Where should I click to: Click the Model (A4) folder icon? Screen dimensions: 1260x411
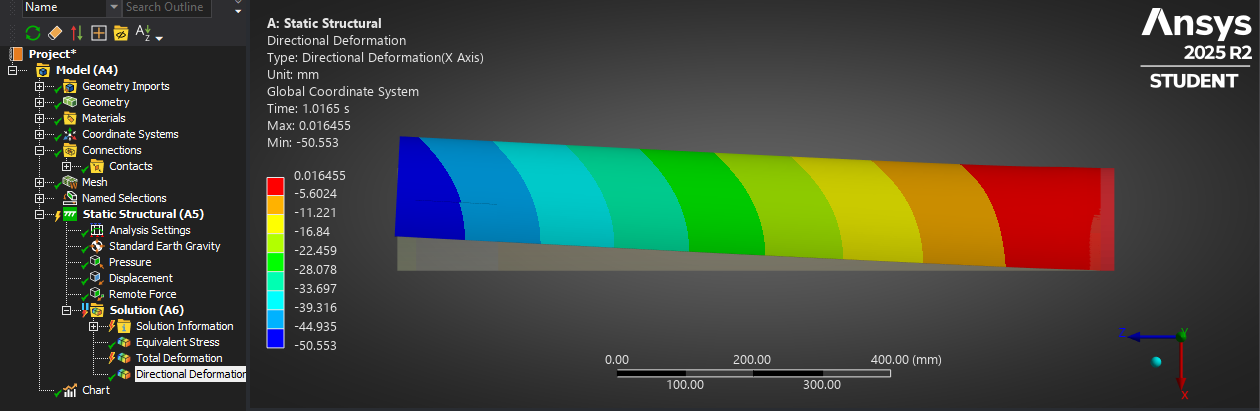(x=43, y=70)
